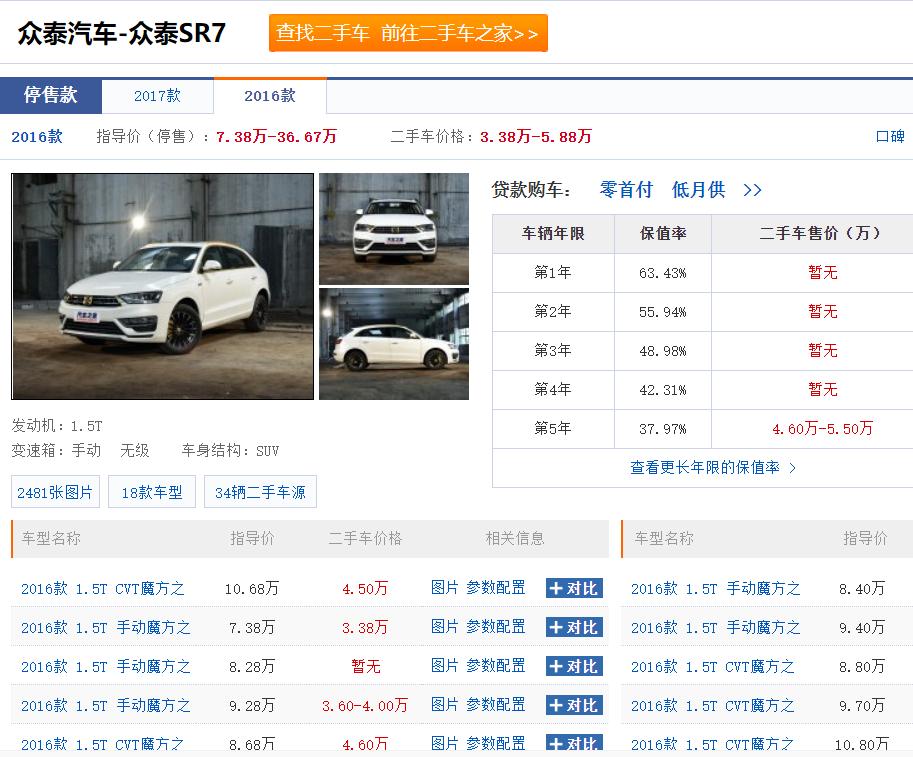The width and height of the screenshot is (913, 757).
Task: Click the white SUV front-view thumbnail
Action: [x=393, y=228]
